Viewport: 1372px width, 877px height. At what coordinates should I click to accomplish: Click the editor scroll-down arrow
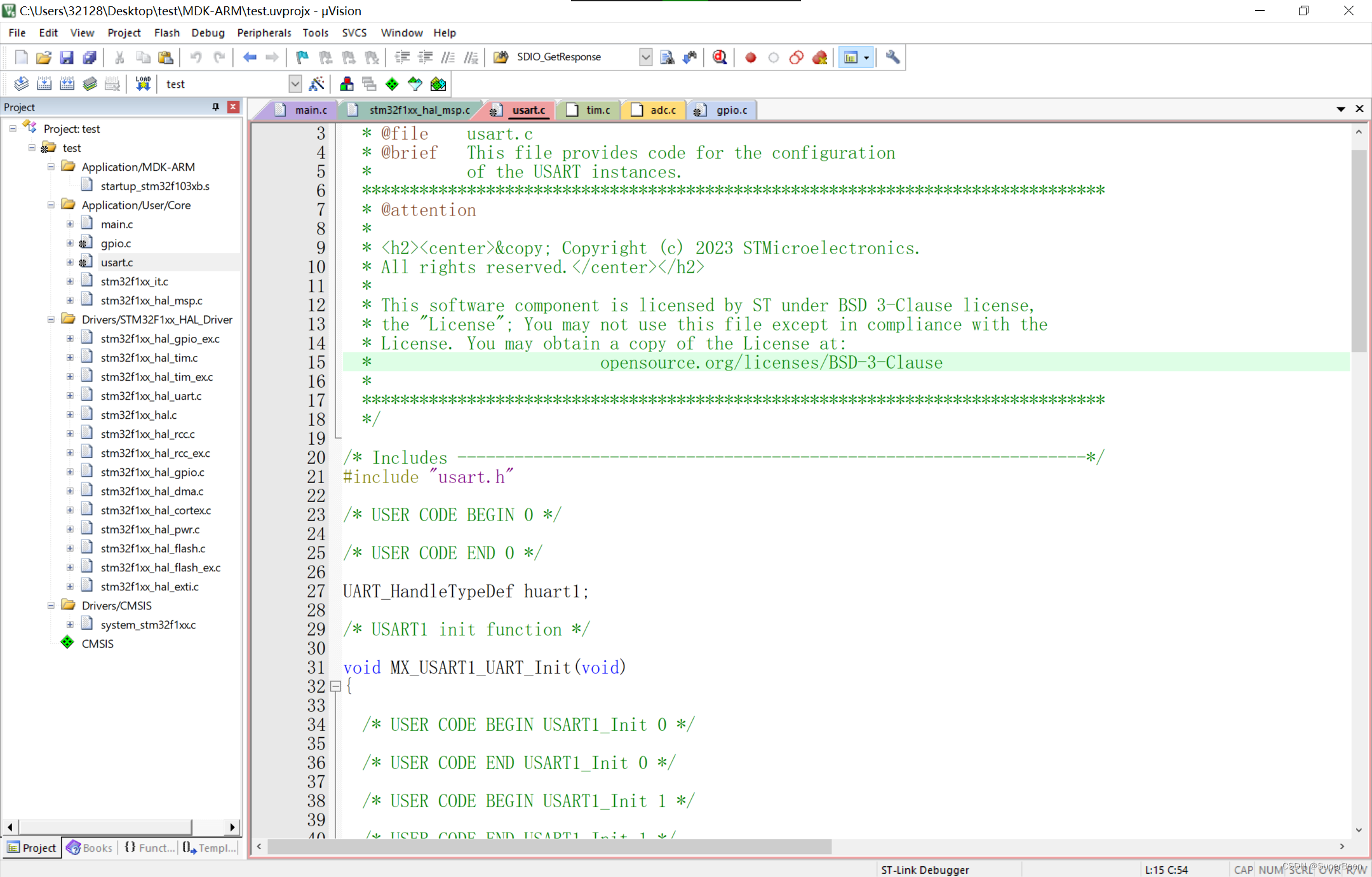click(x=1359, y=830)
